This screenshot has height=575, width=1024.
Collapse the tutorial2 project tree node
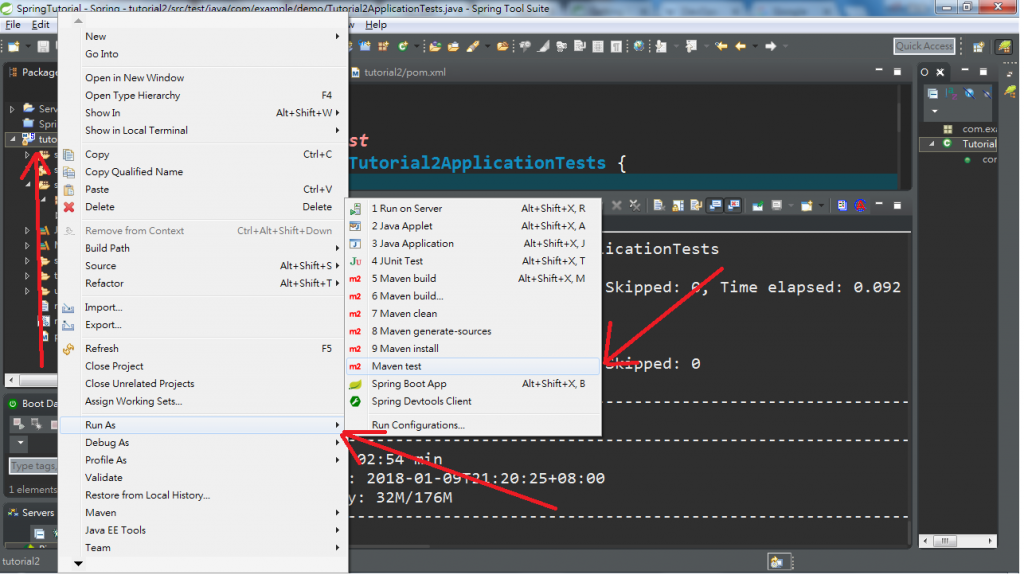tap(13, 139)
